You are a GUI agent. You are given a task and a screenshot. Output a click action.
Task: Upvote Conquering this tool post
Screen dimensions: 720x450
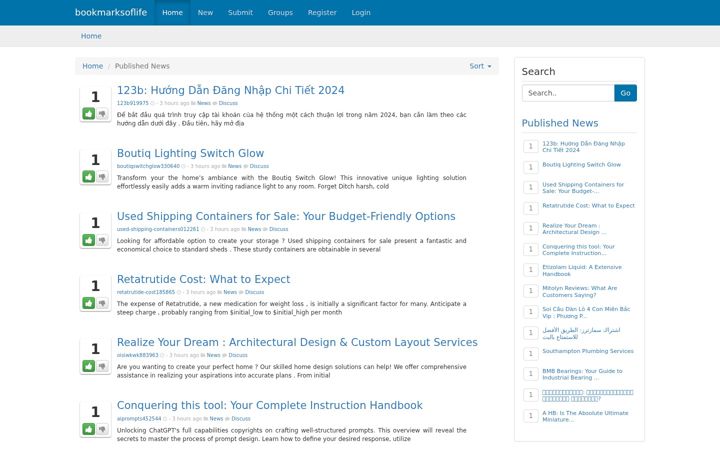click(x=89, y=429)
